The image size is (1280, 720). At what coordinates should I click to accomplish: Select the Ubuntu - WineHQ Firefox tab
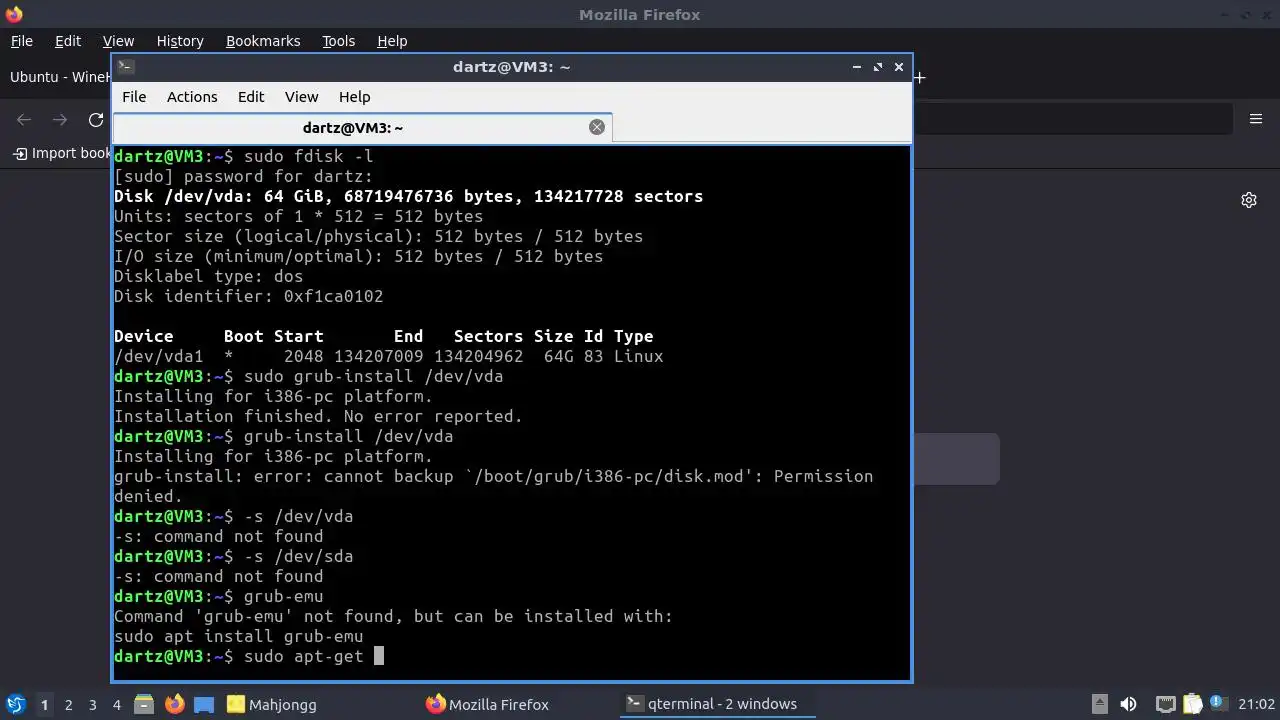[x=58, y=77]
